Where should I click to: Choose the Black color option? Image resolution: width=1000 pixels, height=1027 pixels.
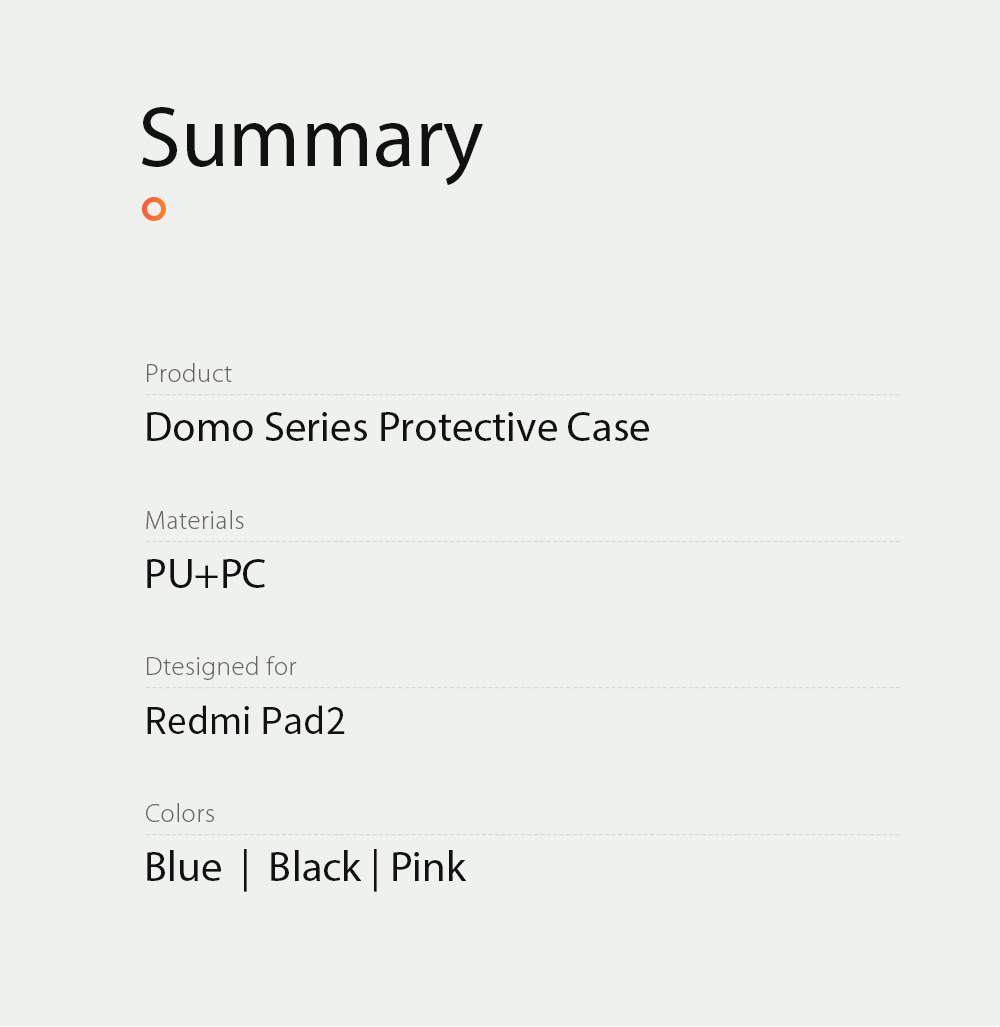pyautogui.click(x=314, y=867)
